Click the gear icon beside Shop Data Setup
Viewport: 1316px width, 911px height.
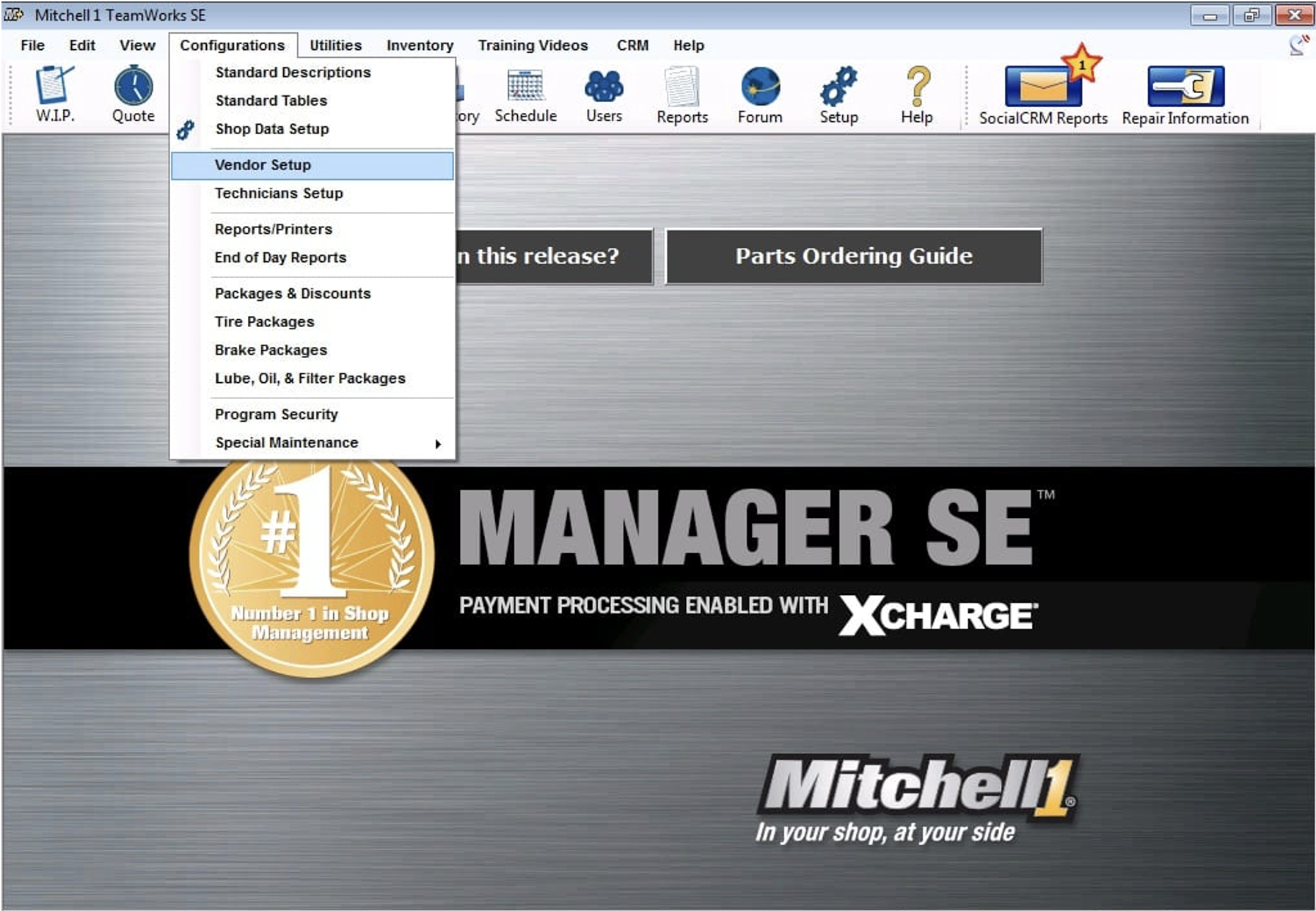coord(186,130)
